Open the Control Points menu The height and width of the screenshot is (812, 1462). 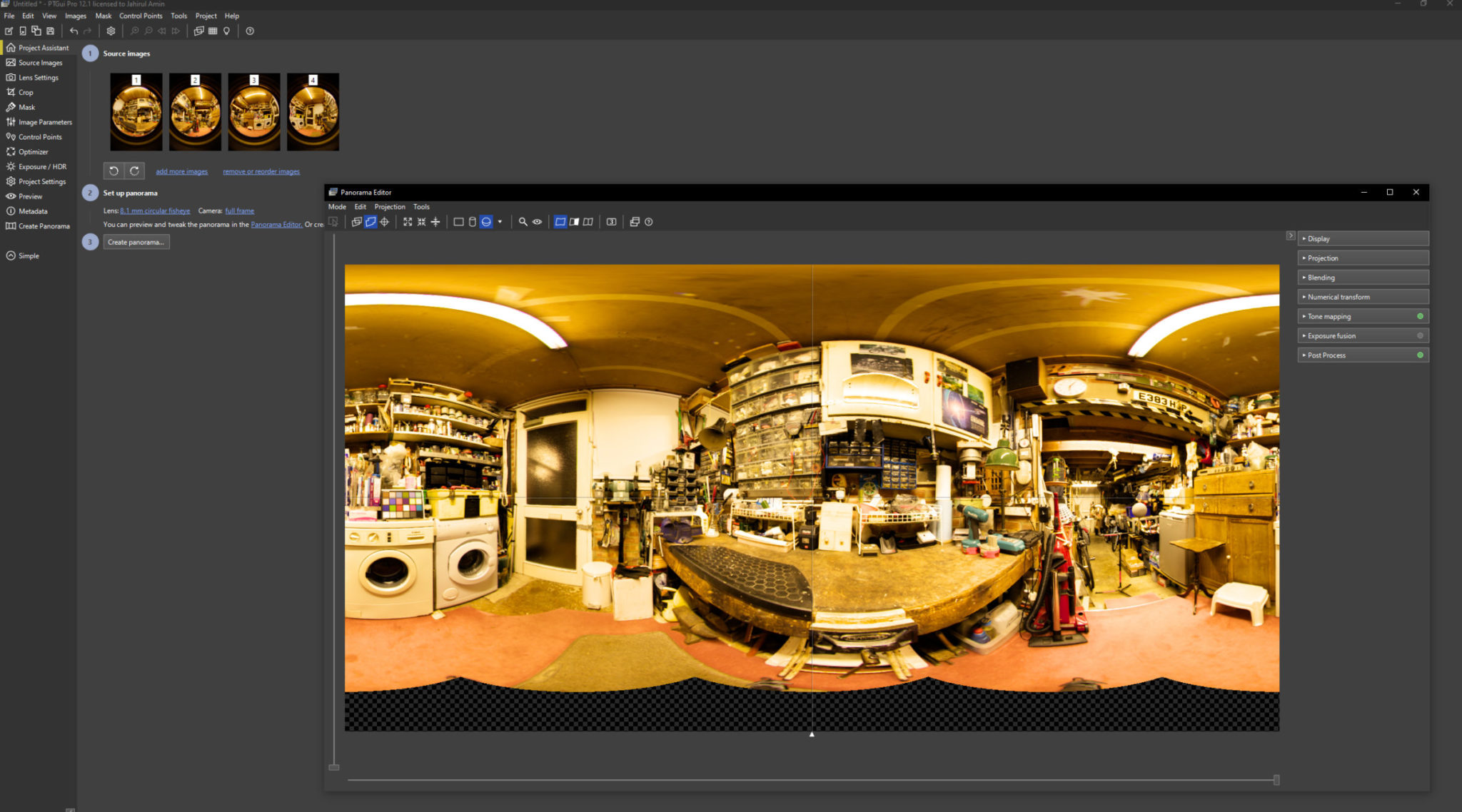(141, 16)
